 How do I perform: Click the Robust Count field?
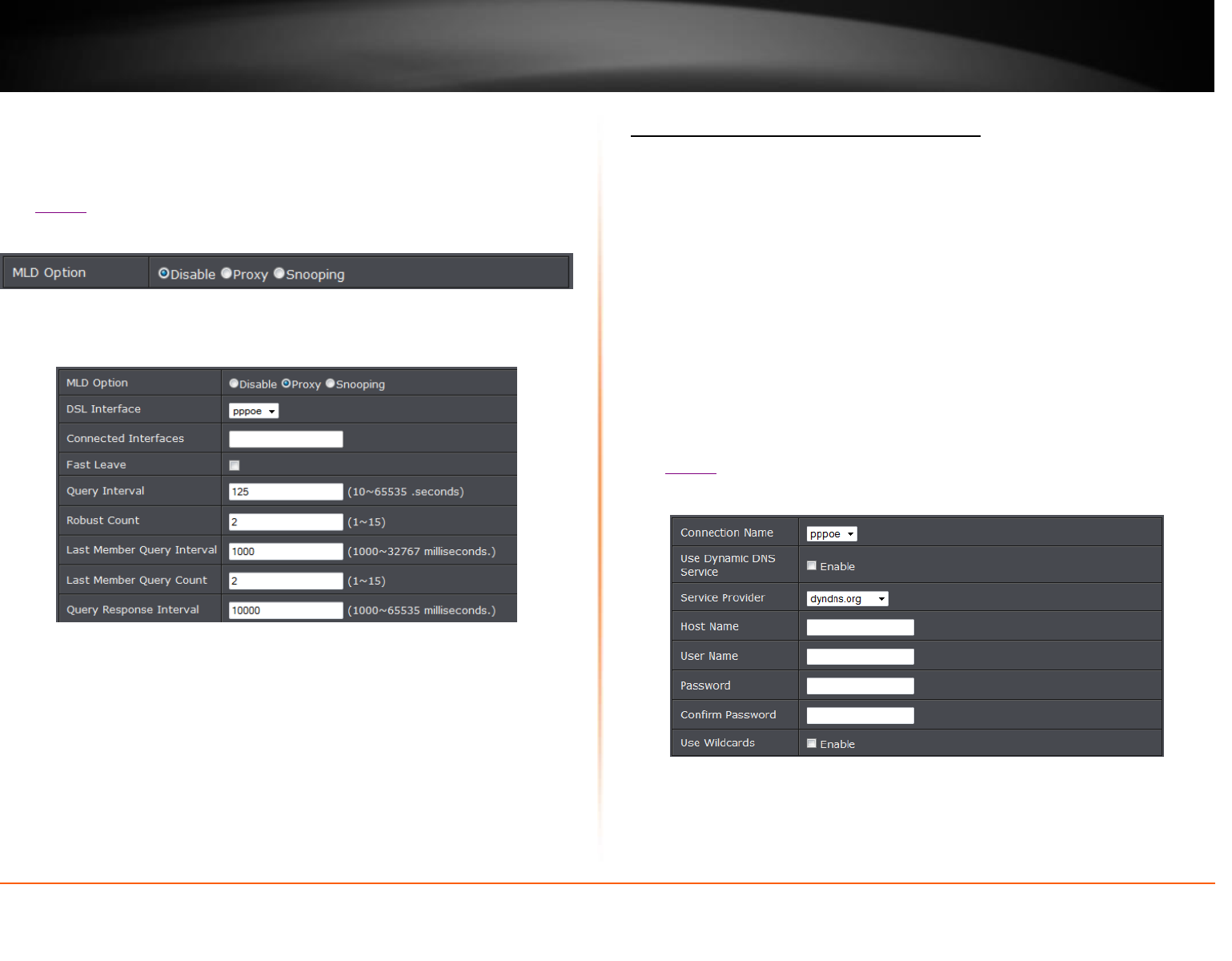[x=286, y=522]
